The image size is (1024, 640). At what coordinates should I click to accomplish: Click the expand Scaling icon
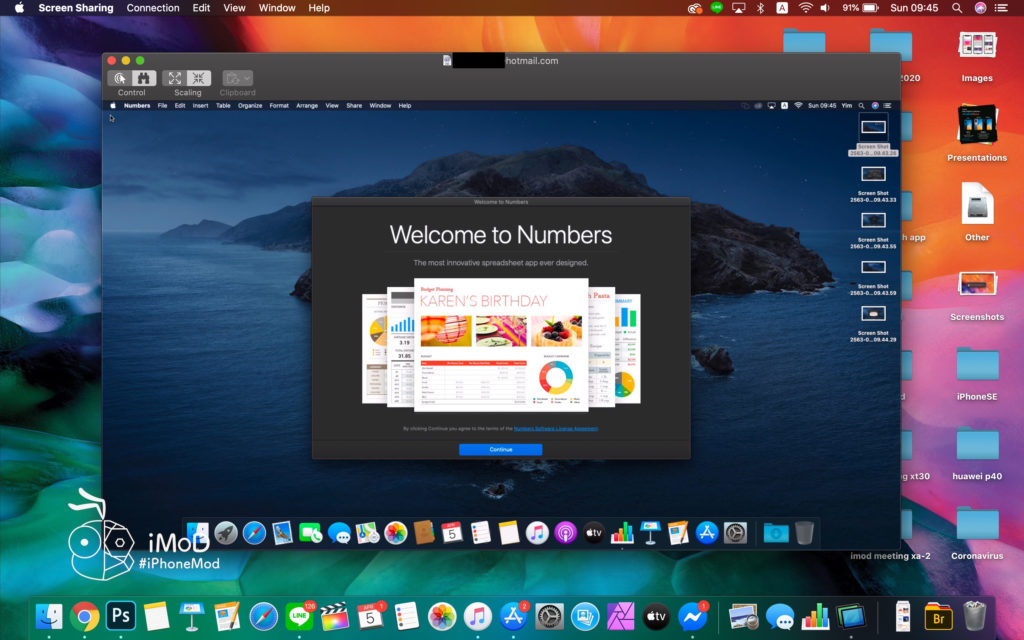[x=174, y=78]
